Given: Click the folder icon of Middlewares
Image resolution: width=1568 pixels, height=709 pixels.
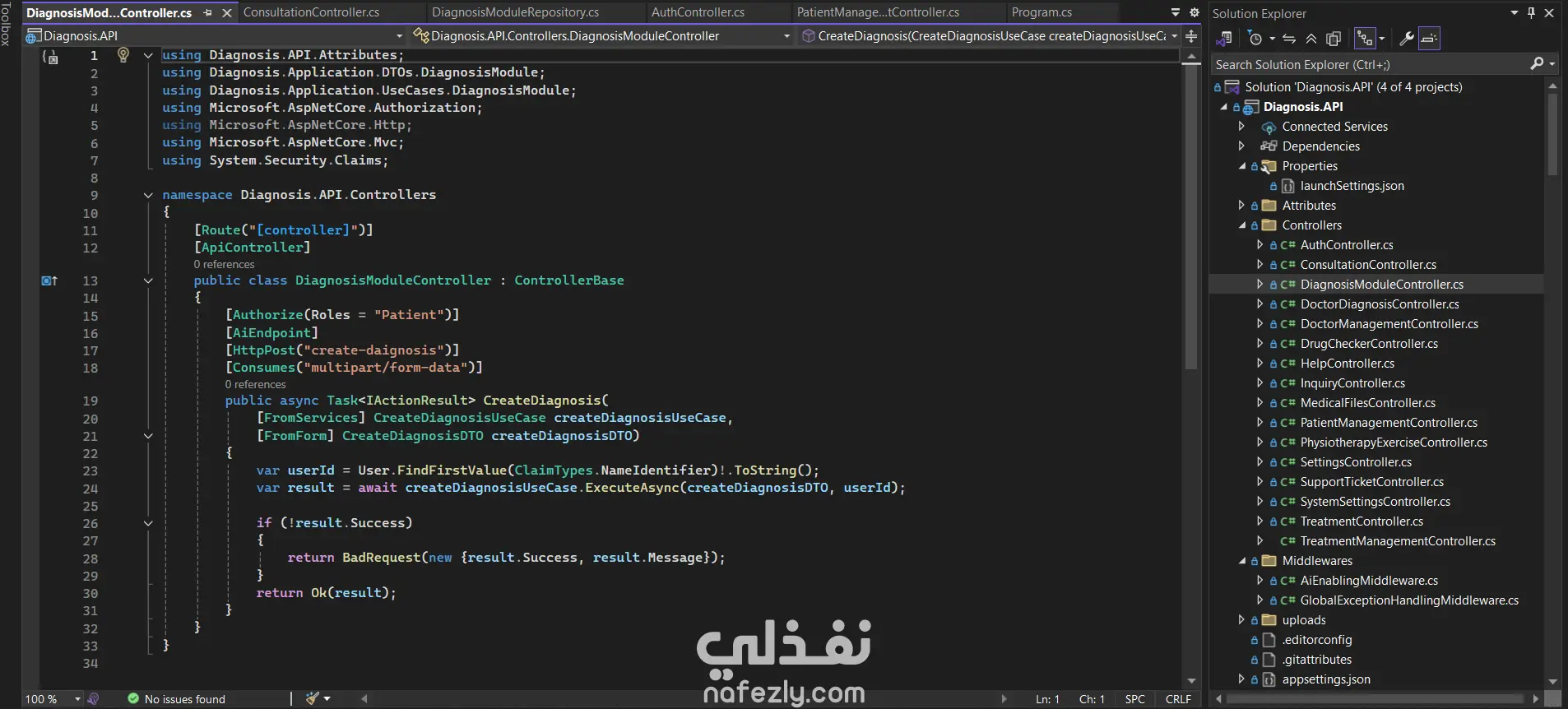Looking at the screenshot, I should click(1269, 561).
